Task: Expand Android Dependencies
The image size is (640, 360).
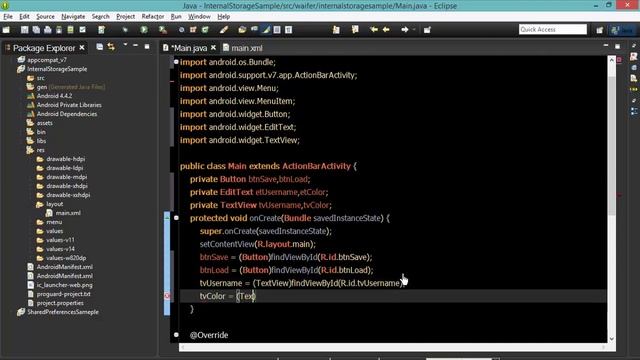Action: (67, 114)
